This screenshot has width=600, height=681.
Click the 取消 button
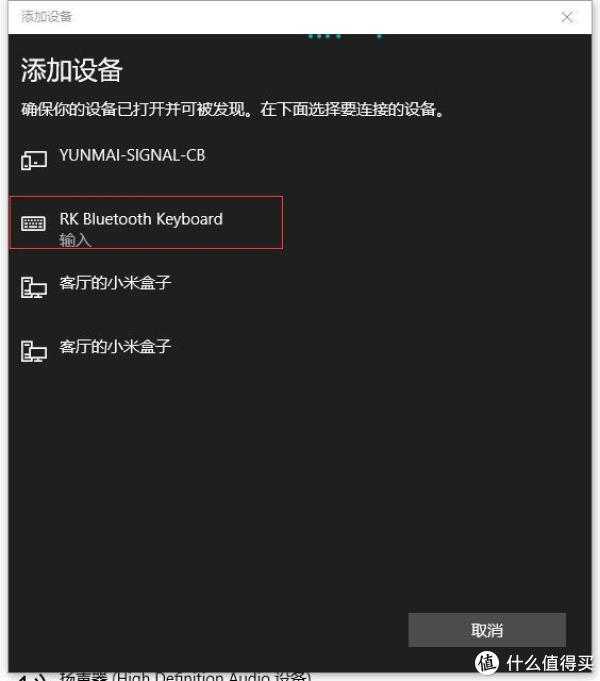tap(487, 630)
